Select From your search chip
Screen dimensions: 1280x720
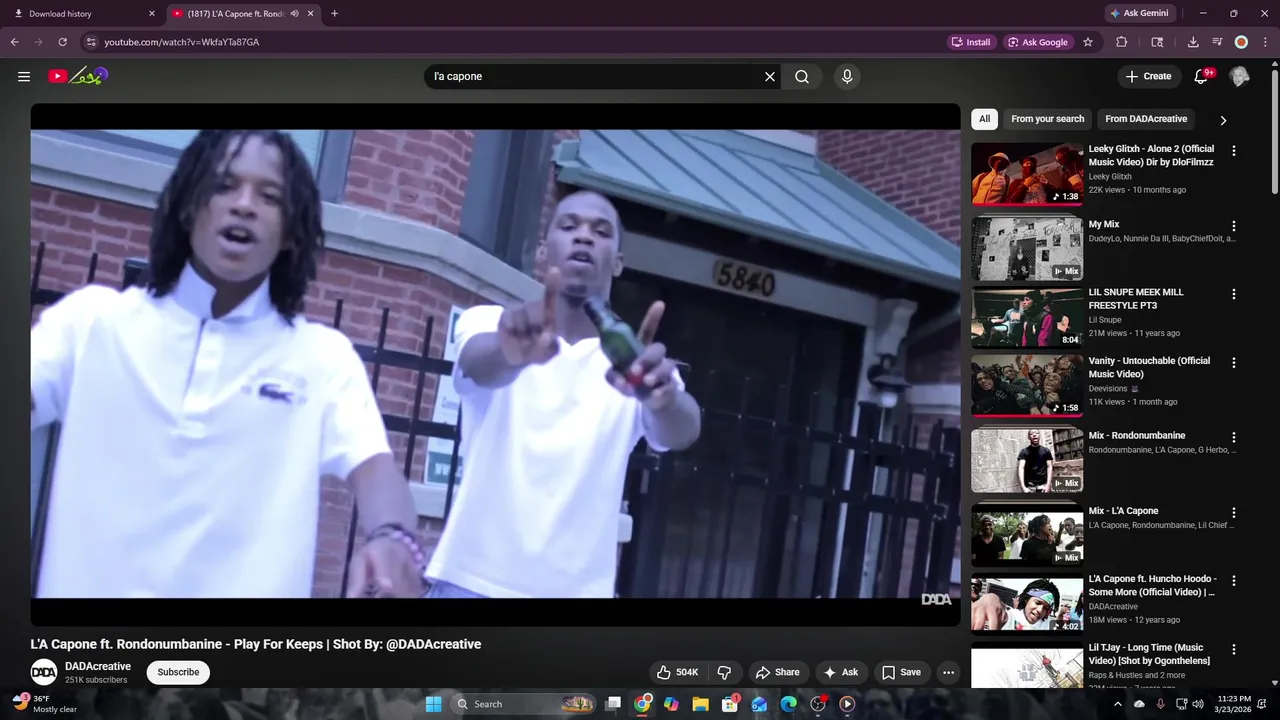(x=1047, y=119)
